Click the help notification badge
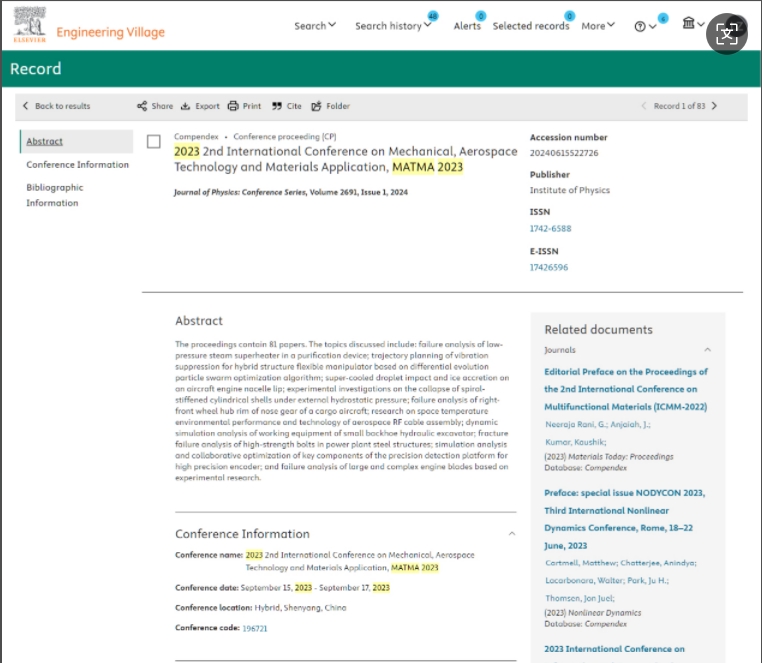The image size is (762, 663). tap(663, 18)
